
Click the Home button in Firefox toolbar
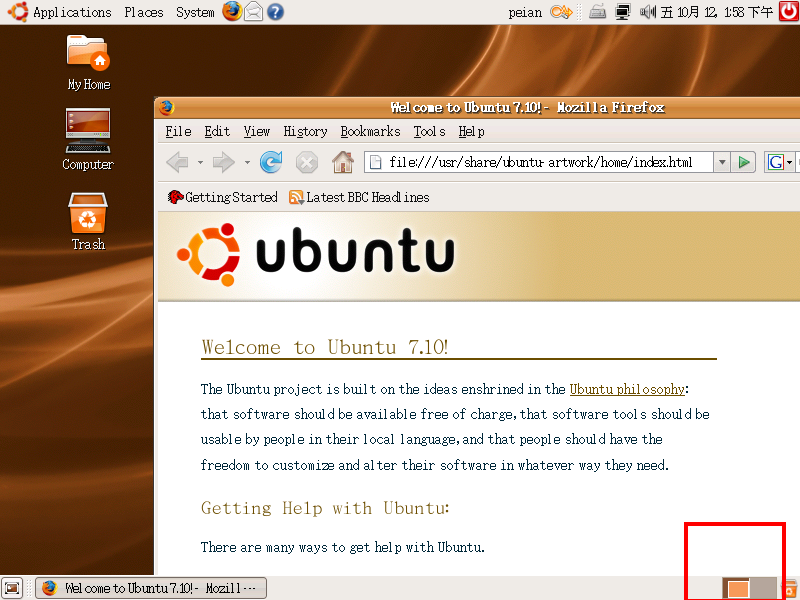(x=342, y=162)
